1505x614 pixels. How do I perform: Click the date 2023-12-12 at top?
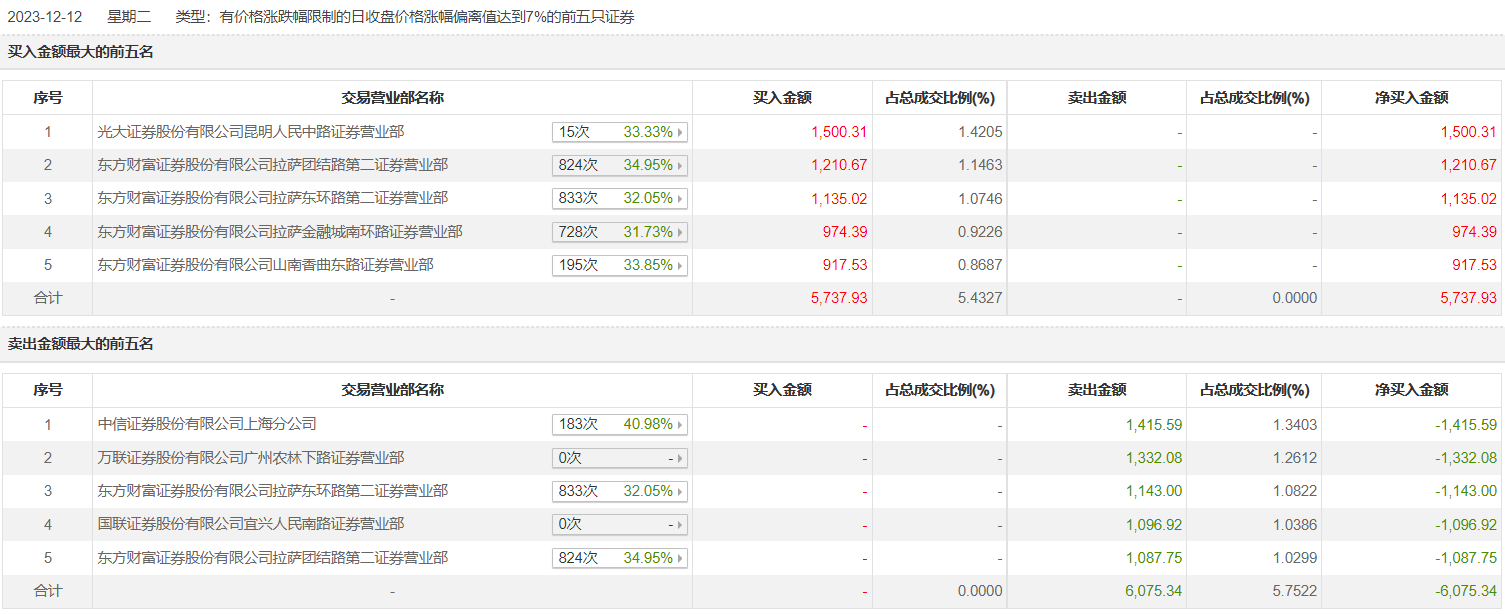coord(43,17)
